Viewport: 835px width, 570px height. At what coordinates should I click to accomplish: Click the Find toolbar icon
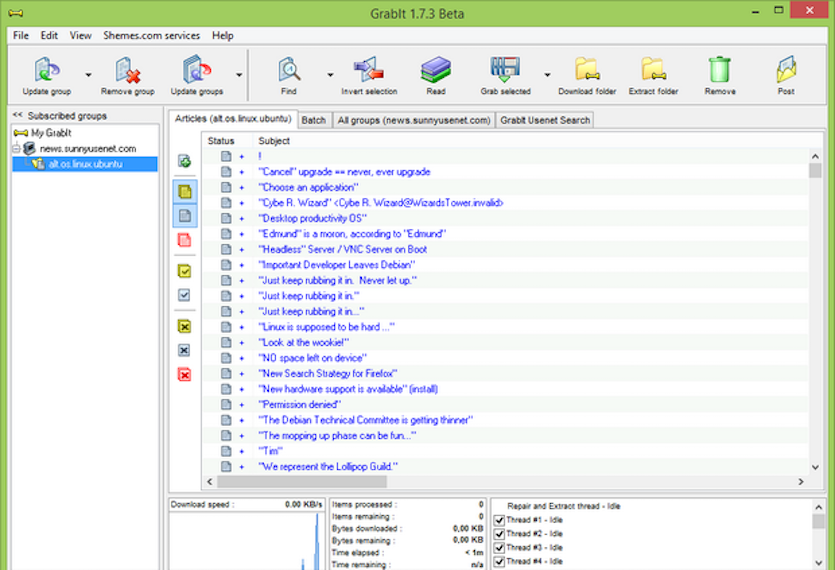[289, 70]
